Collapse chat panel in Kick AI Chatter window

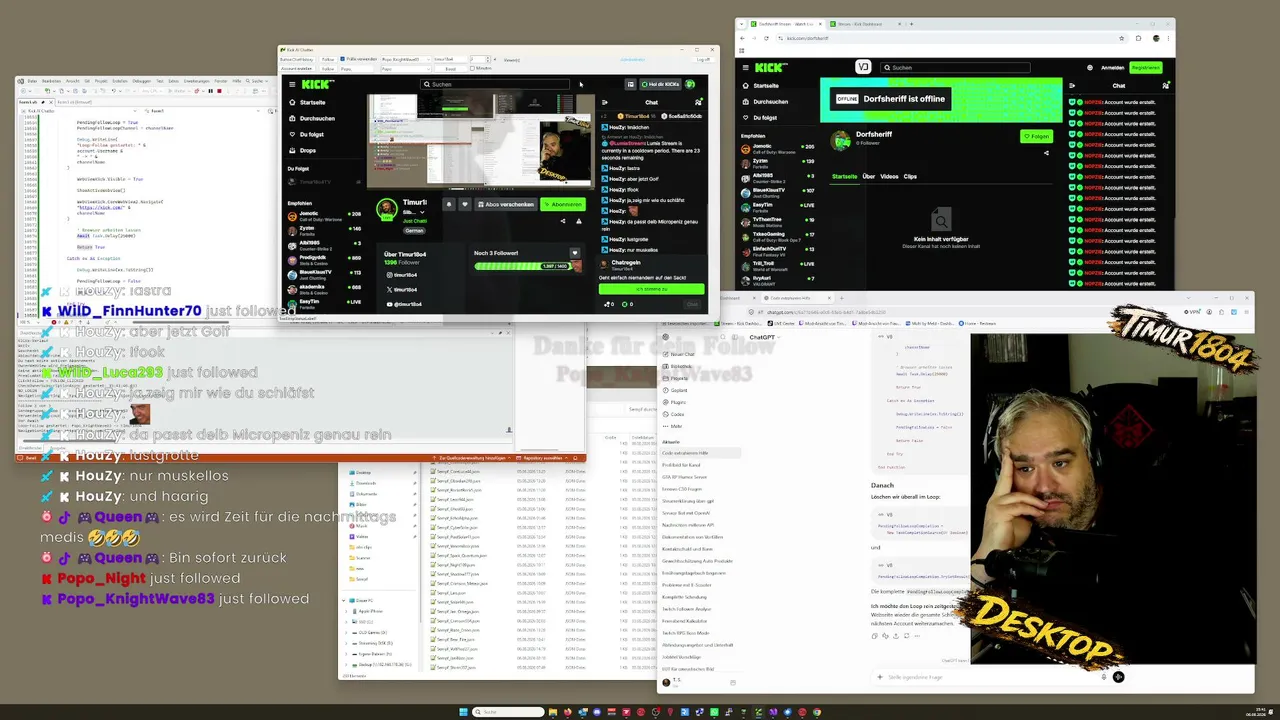pyautogui.click(x=604, y=101)
